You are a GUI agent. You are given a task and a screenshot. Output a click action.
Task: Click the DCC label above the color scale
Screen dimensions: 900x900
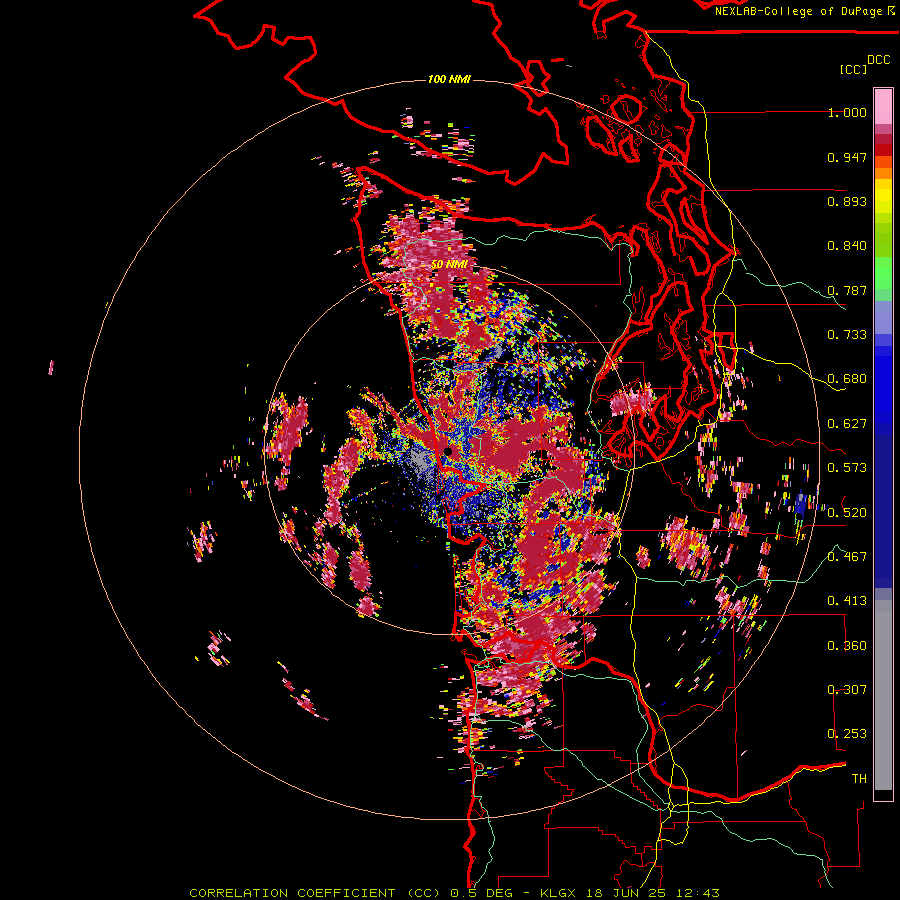click(x=878, y=60)
